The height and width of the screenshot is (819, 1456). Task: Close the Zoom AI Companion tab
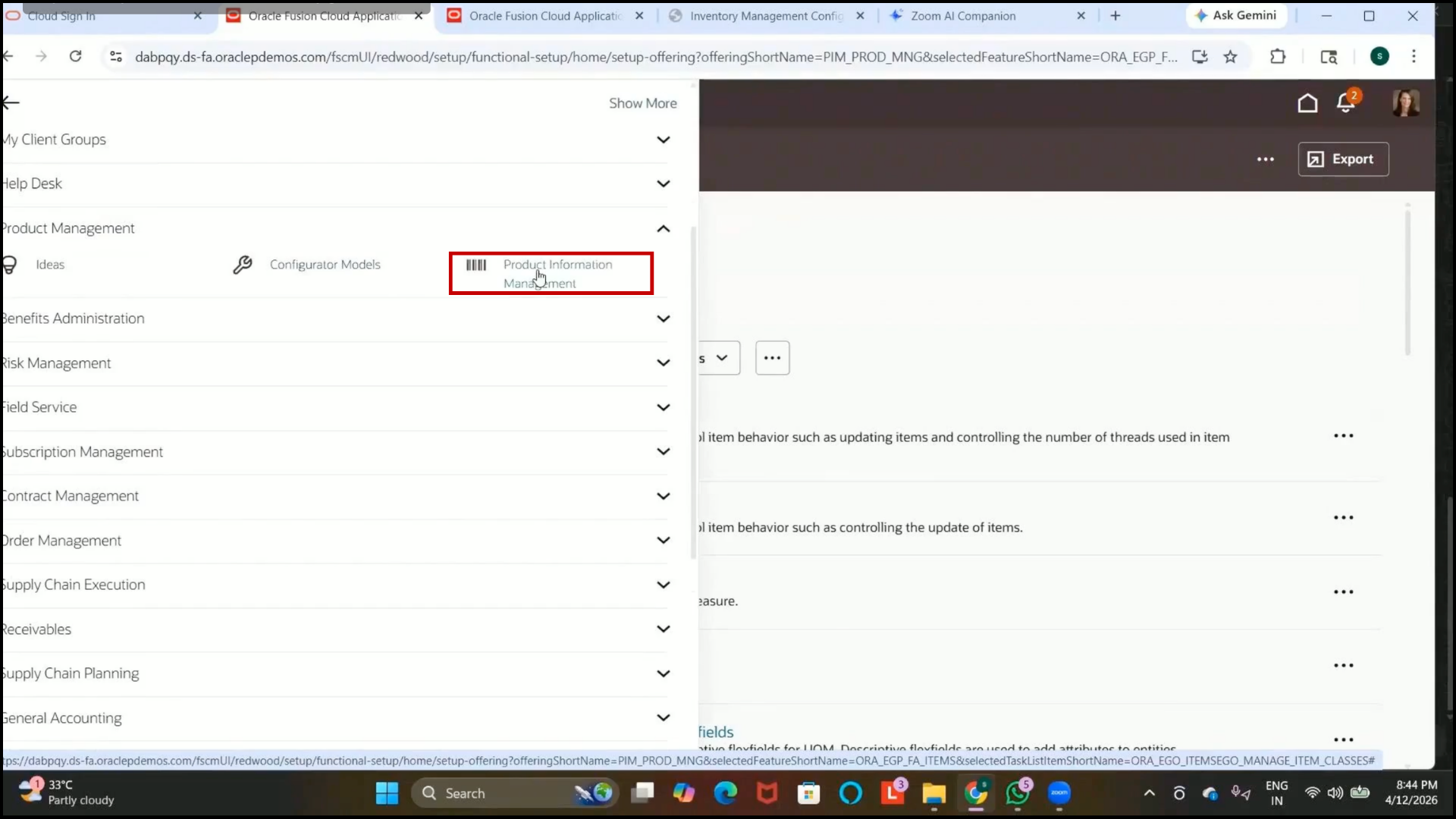click(1081, 16)
